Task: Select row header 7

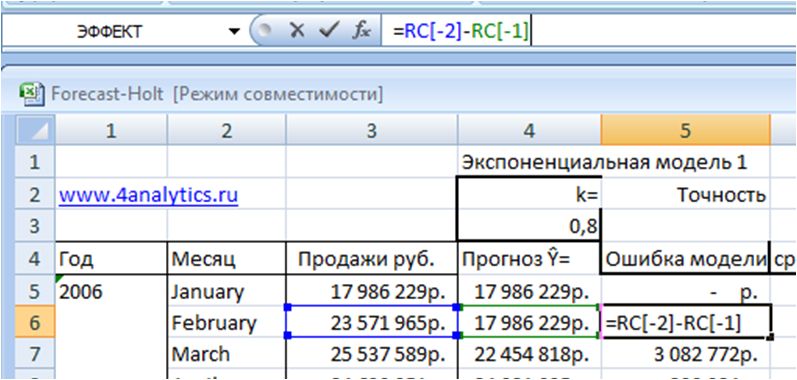Action: (35, 354)
